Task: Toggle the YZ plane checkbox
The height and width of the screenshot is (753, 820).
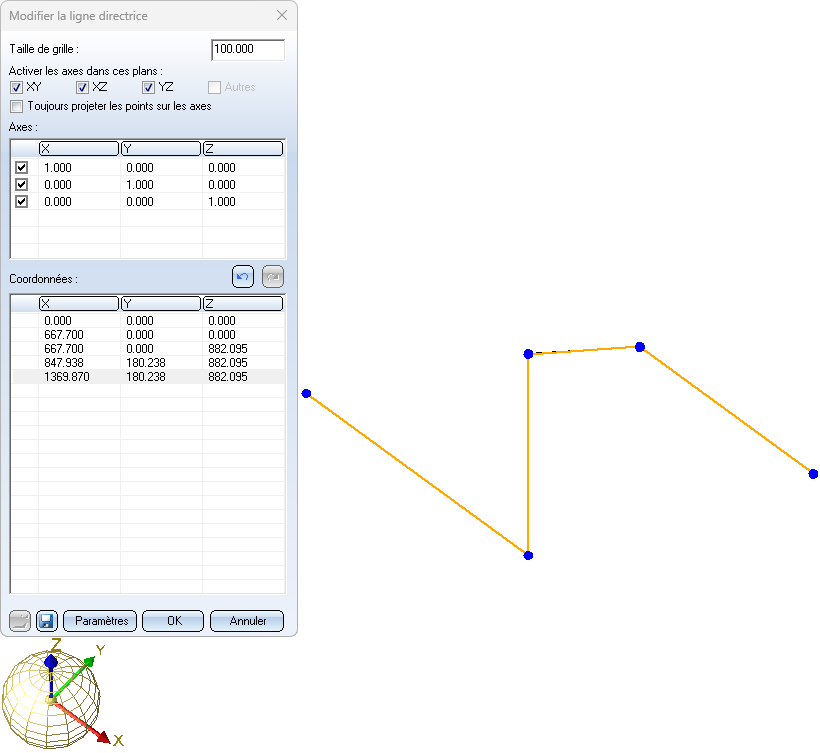Action: pyautogui.click(x=149, y=87)
